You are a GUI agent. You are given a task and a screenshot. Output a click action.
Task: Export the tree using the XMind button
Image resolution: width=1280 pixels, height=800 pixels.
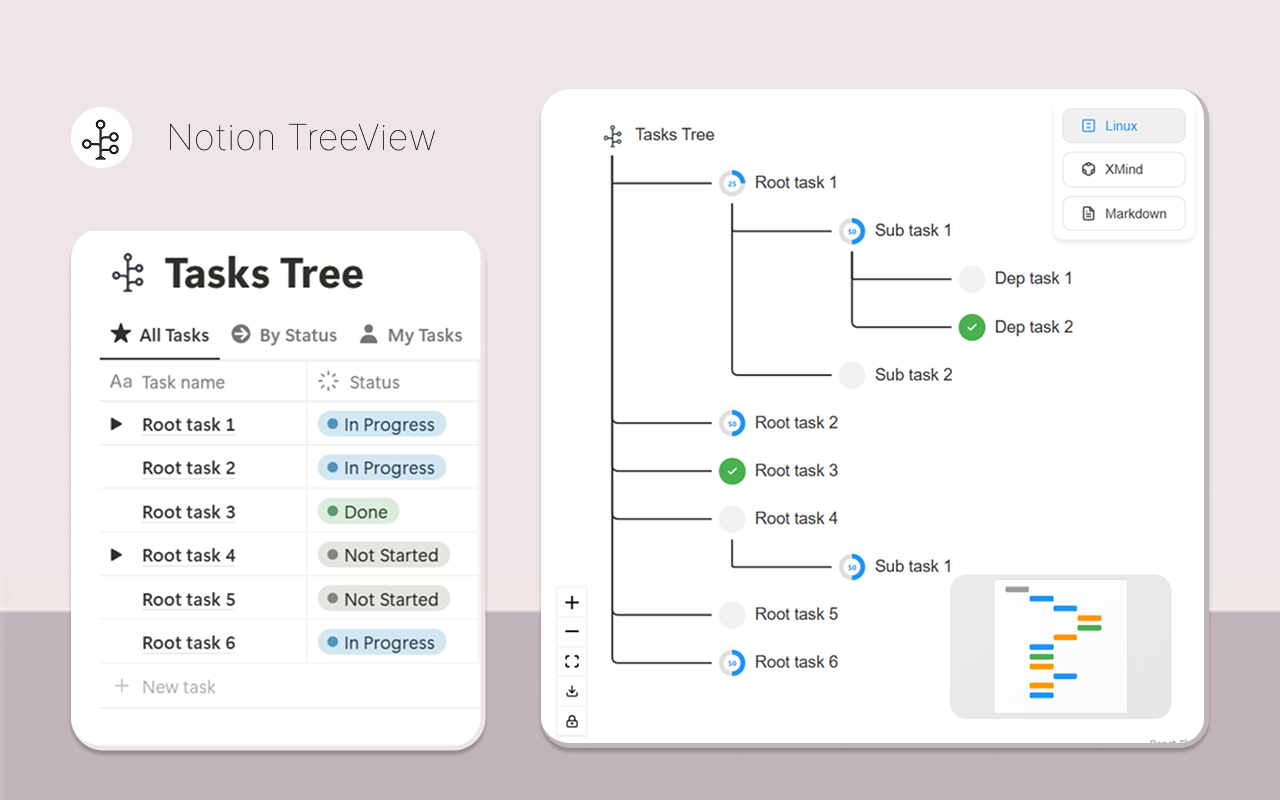pos(1123,169)
